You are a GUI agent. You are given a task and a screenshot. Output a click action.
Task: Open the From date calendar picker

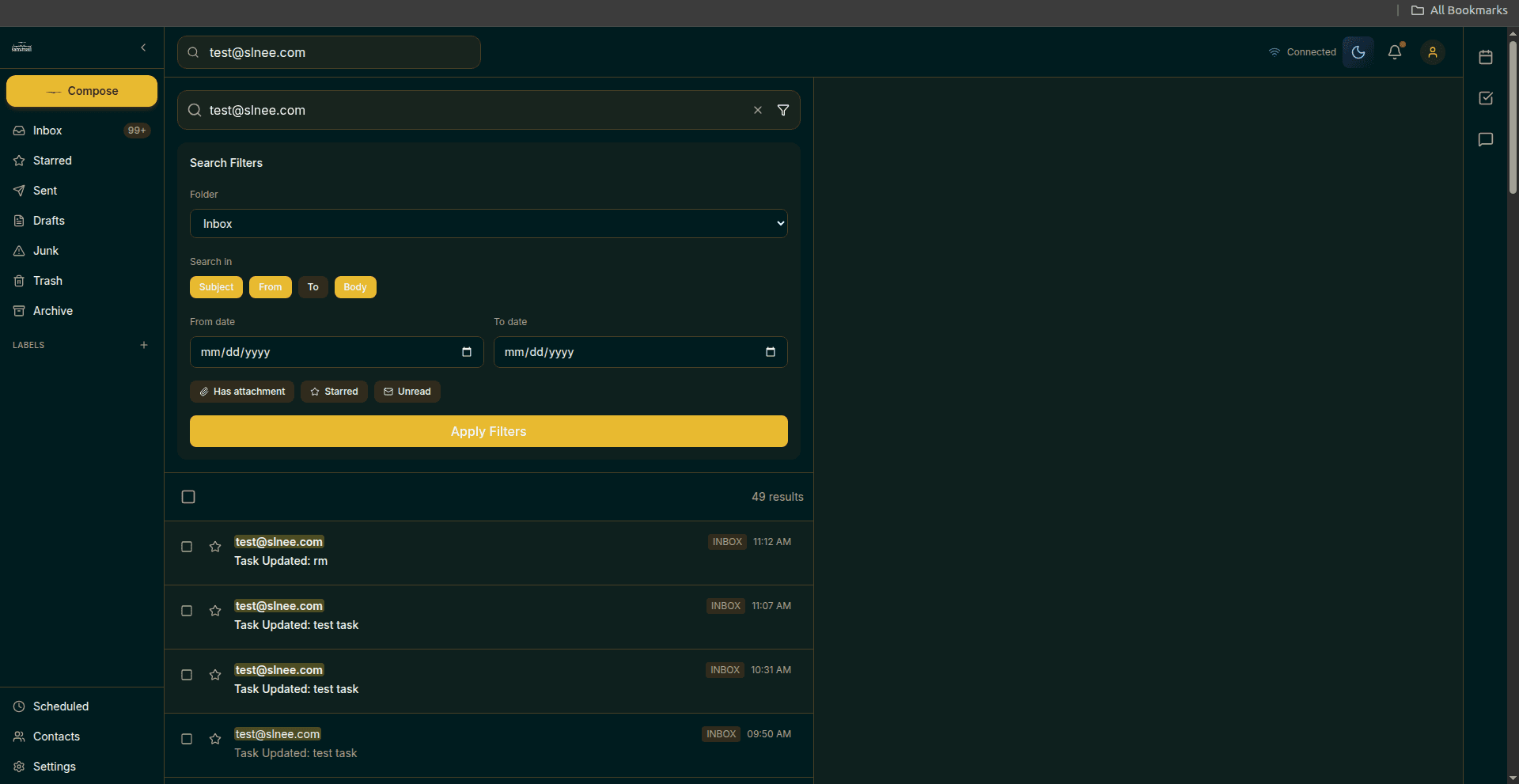466,352
